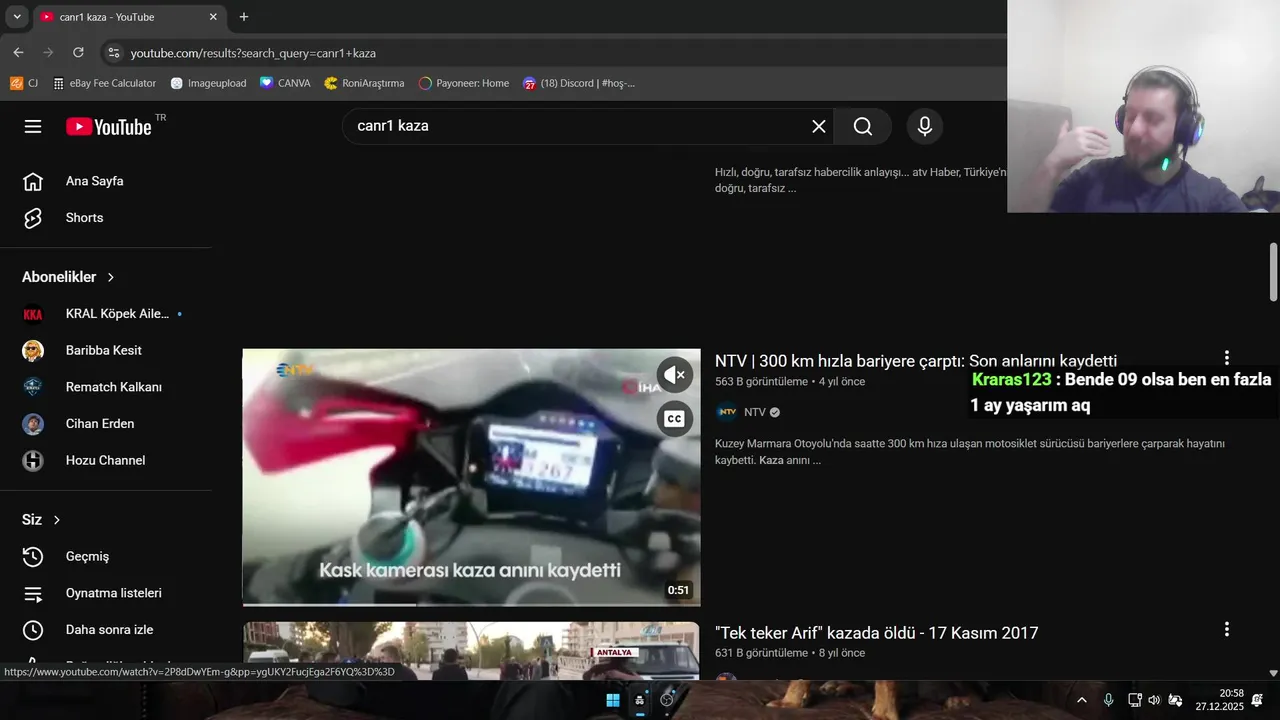Image resolution: width=1280 pixels, height=720 pixels.
Task: Open the NTV channel avatar
Action: coord(727,412)
